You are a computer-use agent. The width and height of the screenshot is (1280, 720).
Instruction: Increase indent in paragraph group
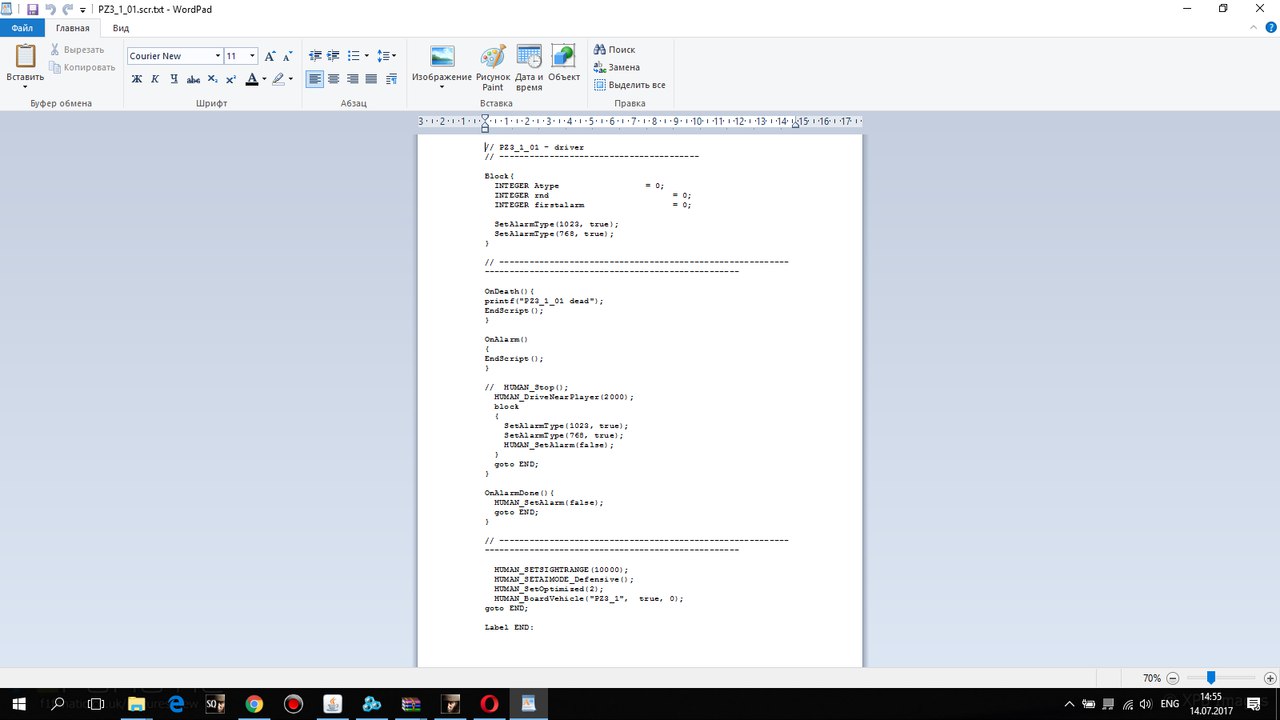coord(334,56)
